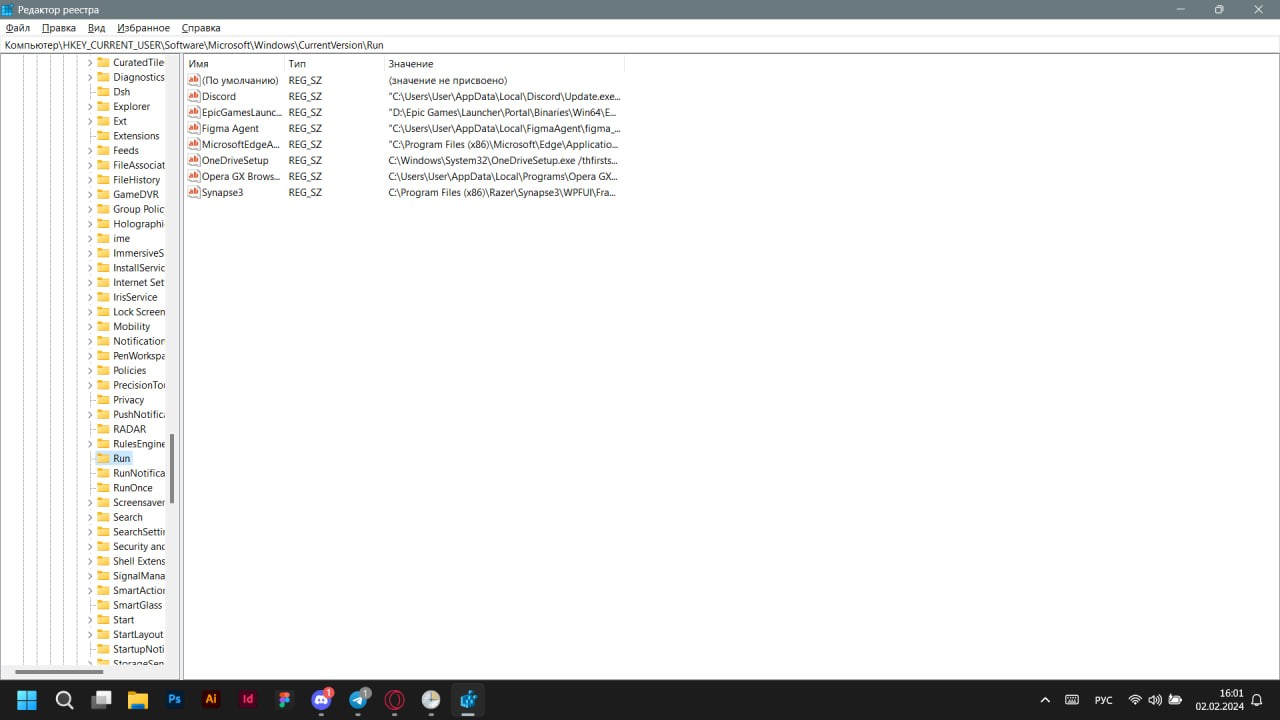Show hidden tray icons chevron
1280x720 pixels.
click(x=1045, y=700)
